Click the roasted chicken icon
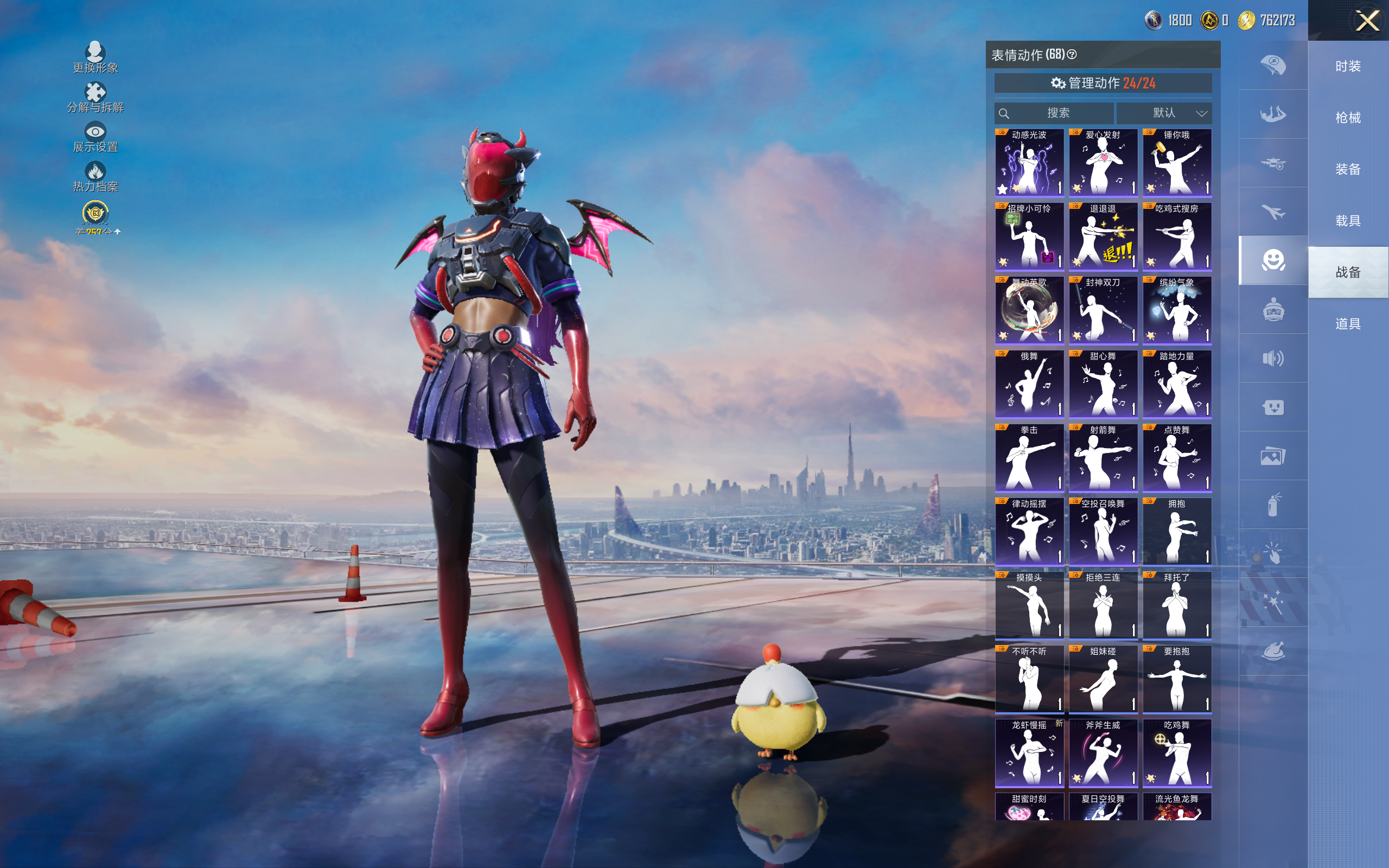The image size is (1389, 868). (1272, 651)
